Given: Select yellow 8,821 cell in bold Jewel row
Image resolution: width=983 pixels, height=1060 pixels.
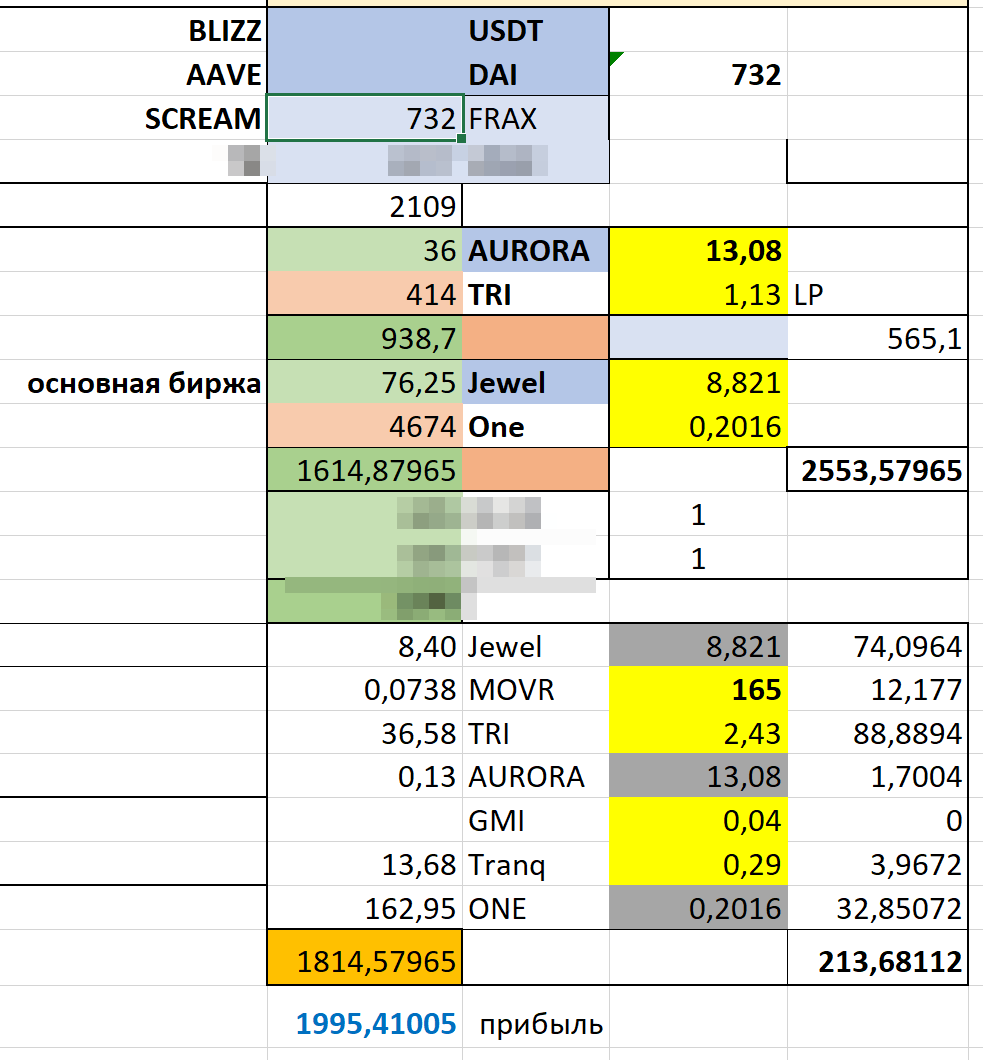Looking at the screenshot, I should pos(698,382).
